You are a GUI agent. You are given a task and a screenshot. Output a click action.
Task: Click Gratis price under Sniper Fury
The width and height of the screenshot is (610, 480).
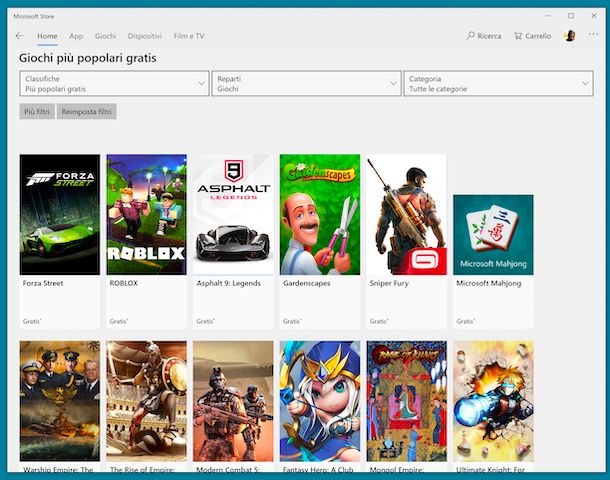click(x=379, y=321)
